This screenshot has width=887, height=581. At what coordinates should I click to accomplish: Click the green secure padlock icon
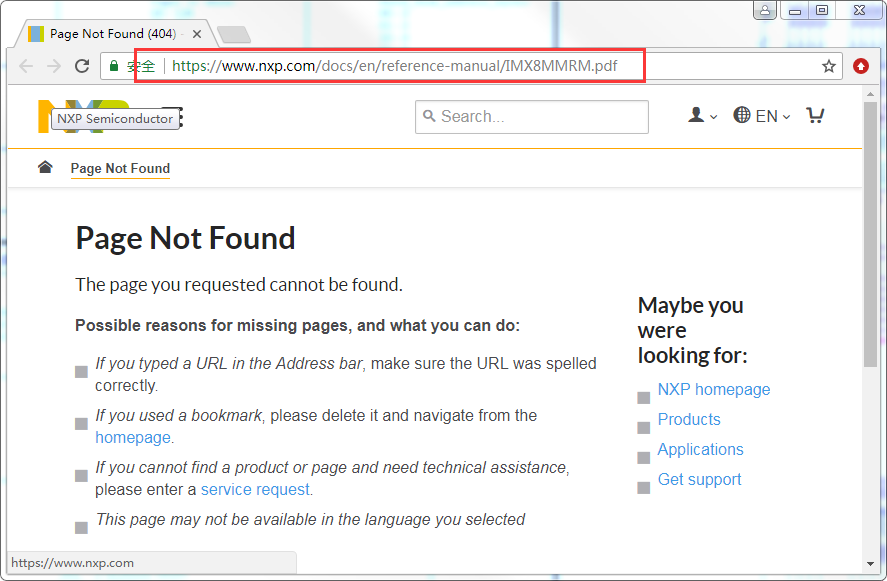pyautogui.click(x=114, y=66)
